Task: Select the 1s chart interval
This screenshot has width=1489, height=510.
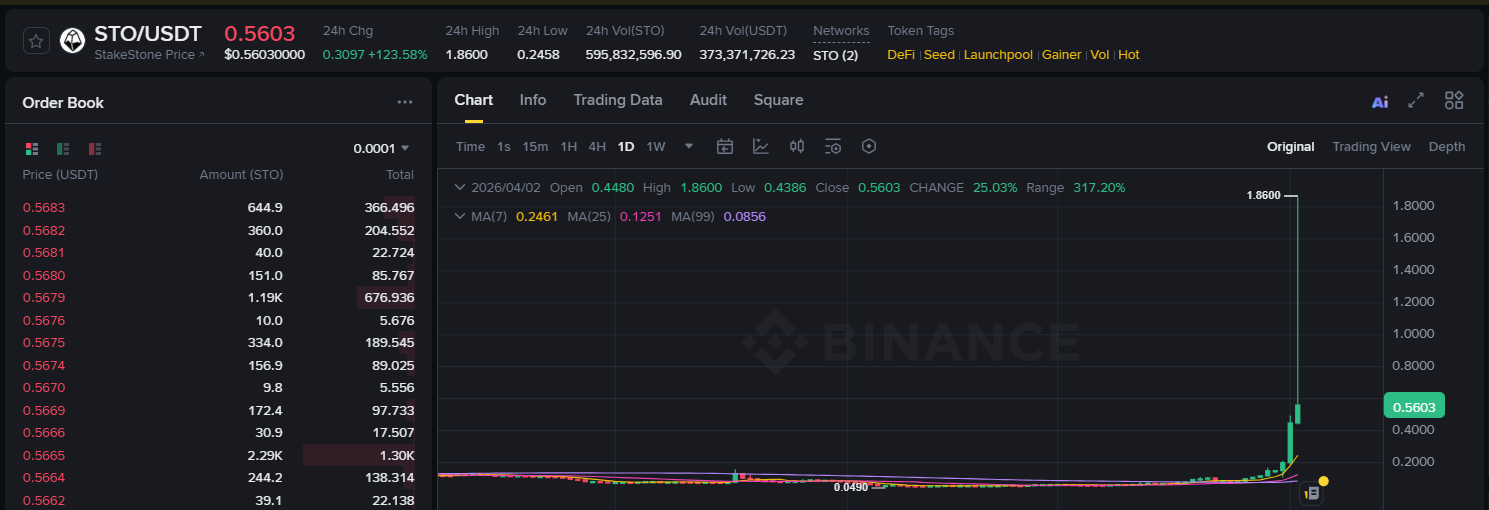Action: 504,146
